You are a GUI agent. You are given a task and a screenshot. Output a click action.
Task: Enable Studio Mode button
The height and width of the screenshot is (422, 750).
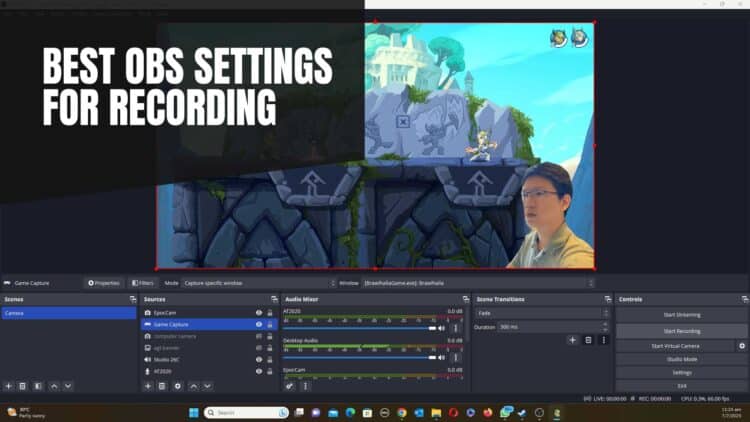(682, 359)
